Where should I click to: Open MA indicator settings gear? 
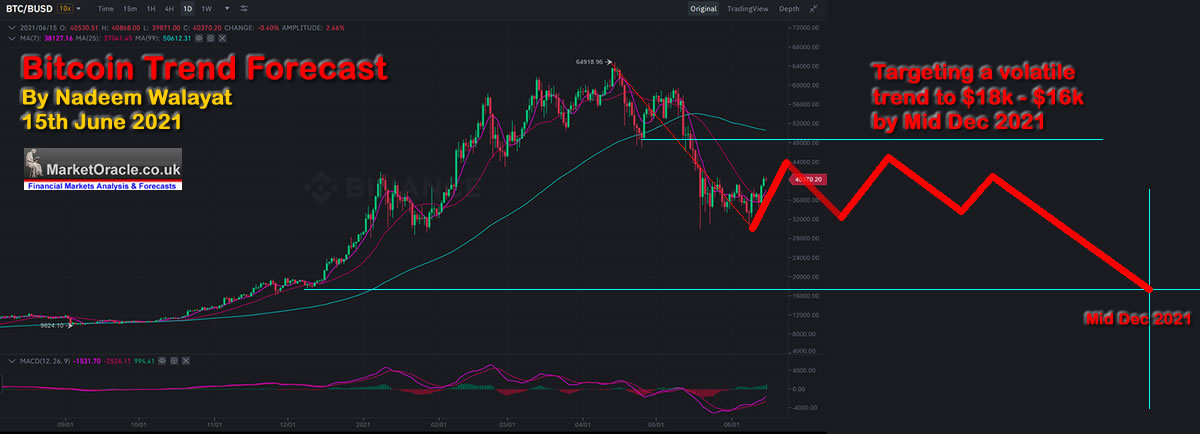(x=208, y=38)
